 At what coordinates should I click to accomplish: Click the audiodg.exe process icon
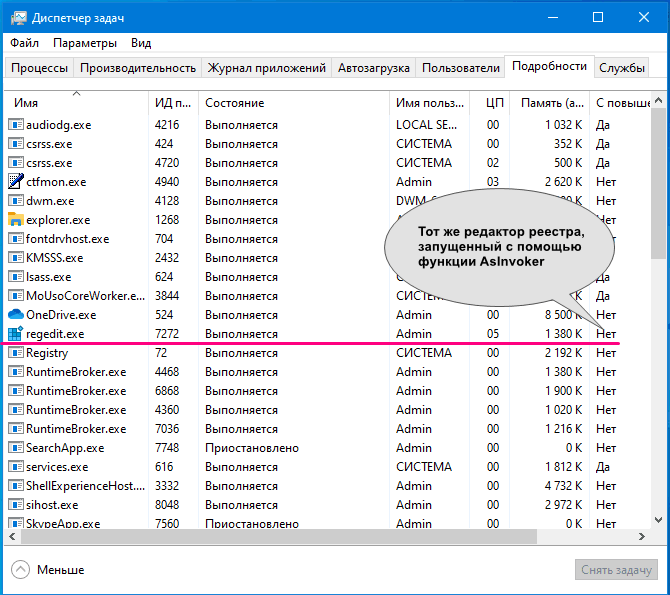click(x=16, y=125)
